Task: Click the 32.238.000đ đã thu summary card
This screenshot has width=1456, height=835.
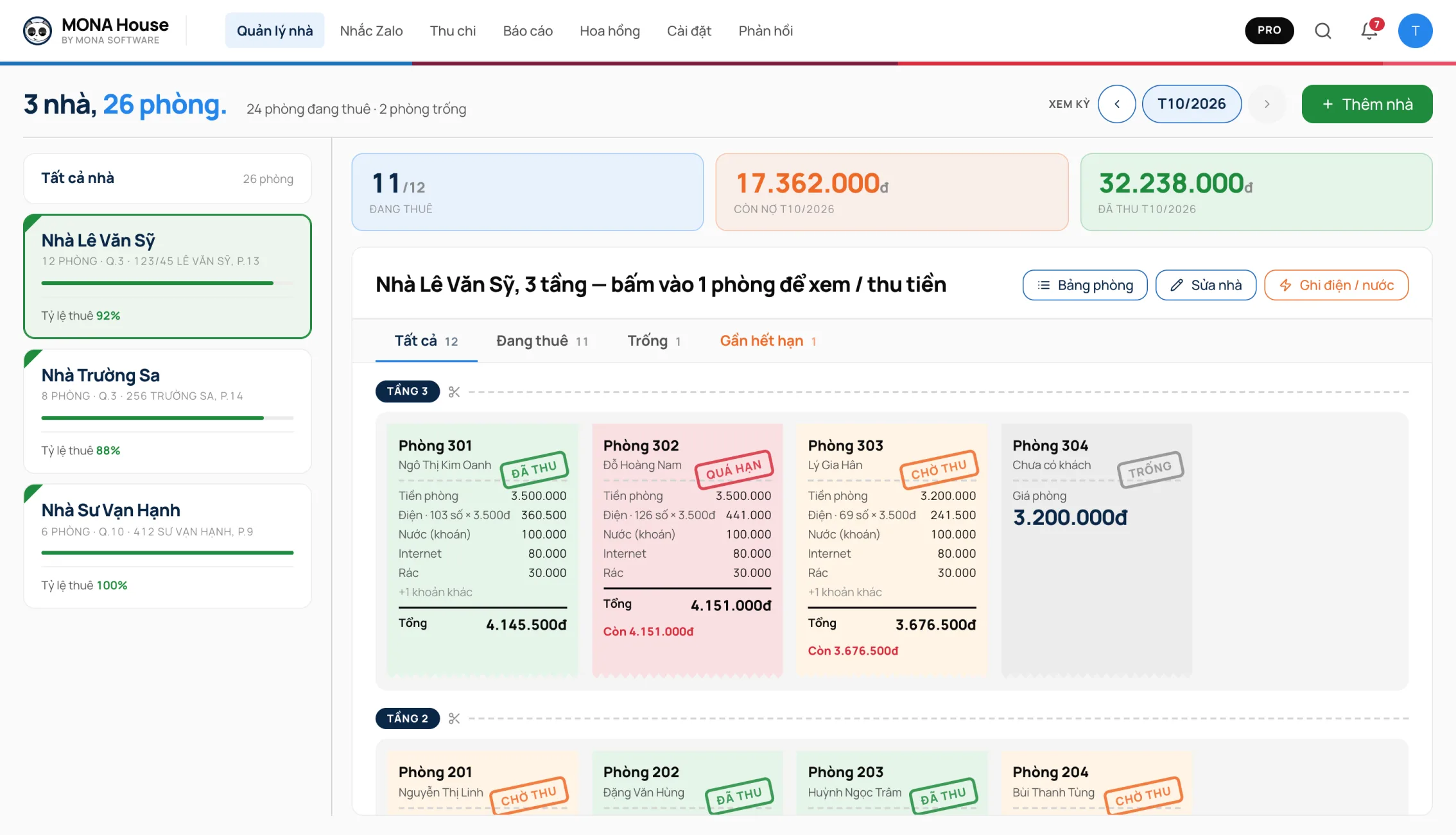Action: [x=1256, y=192]
